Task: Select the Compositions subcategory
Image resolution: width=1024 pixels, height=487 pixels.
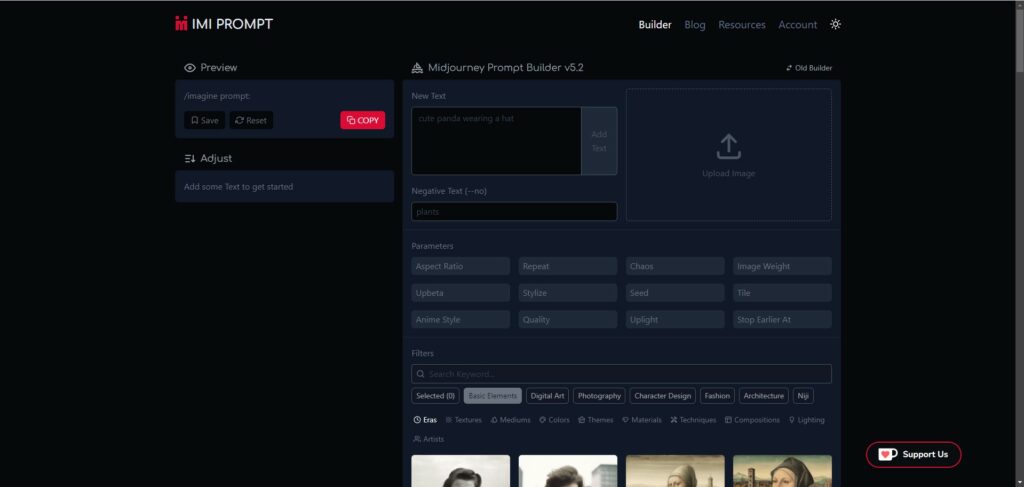Action: [752, 420]
